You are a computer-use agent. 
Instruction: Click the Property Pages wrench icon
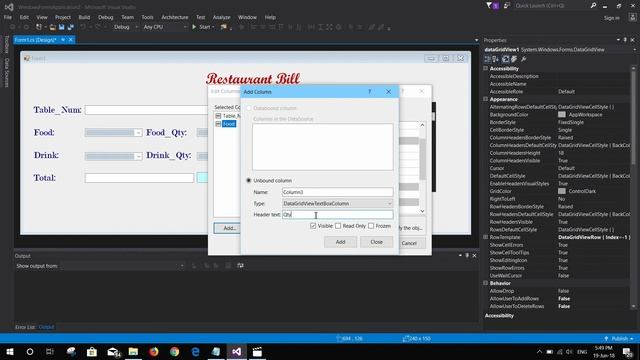click(523, 59)
